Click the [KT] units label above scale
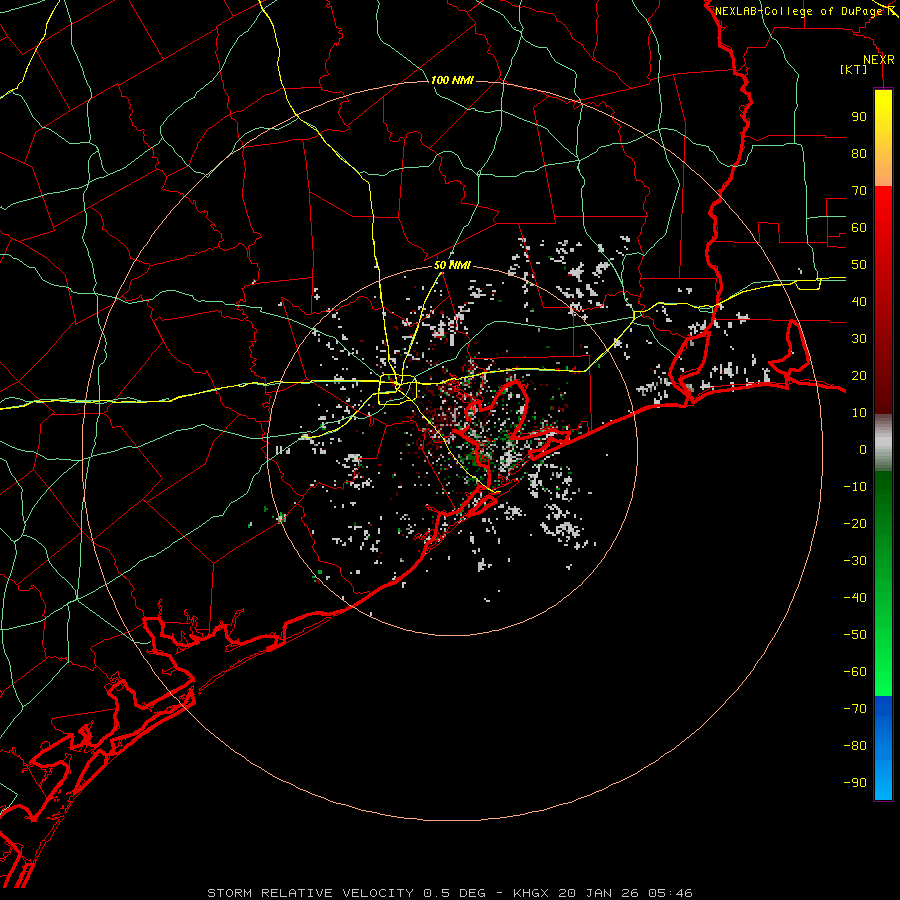 pyautogui.click(x=854, y=69)
